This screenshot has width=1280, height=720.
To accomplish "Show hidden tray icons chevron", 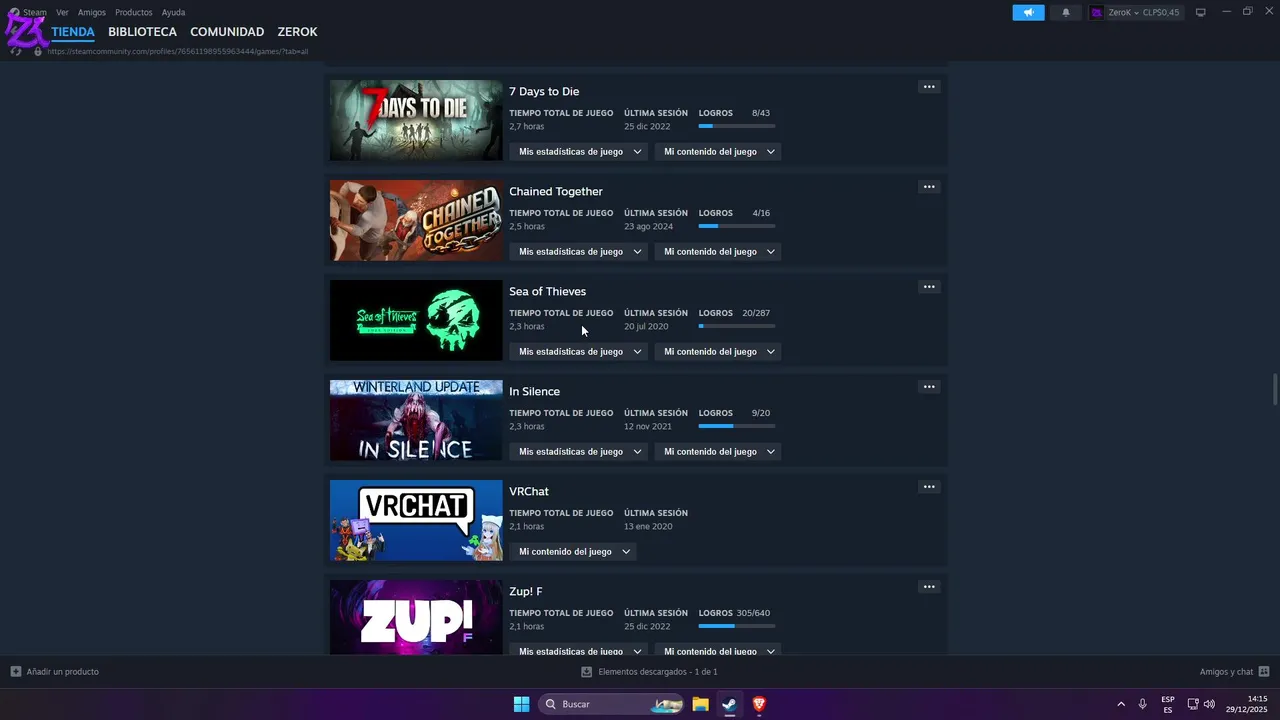I will click(1121, 704).
